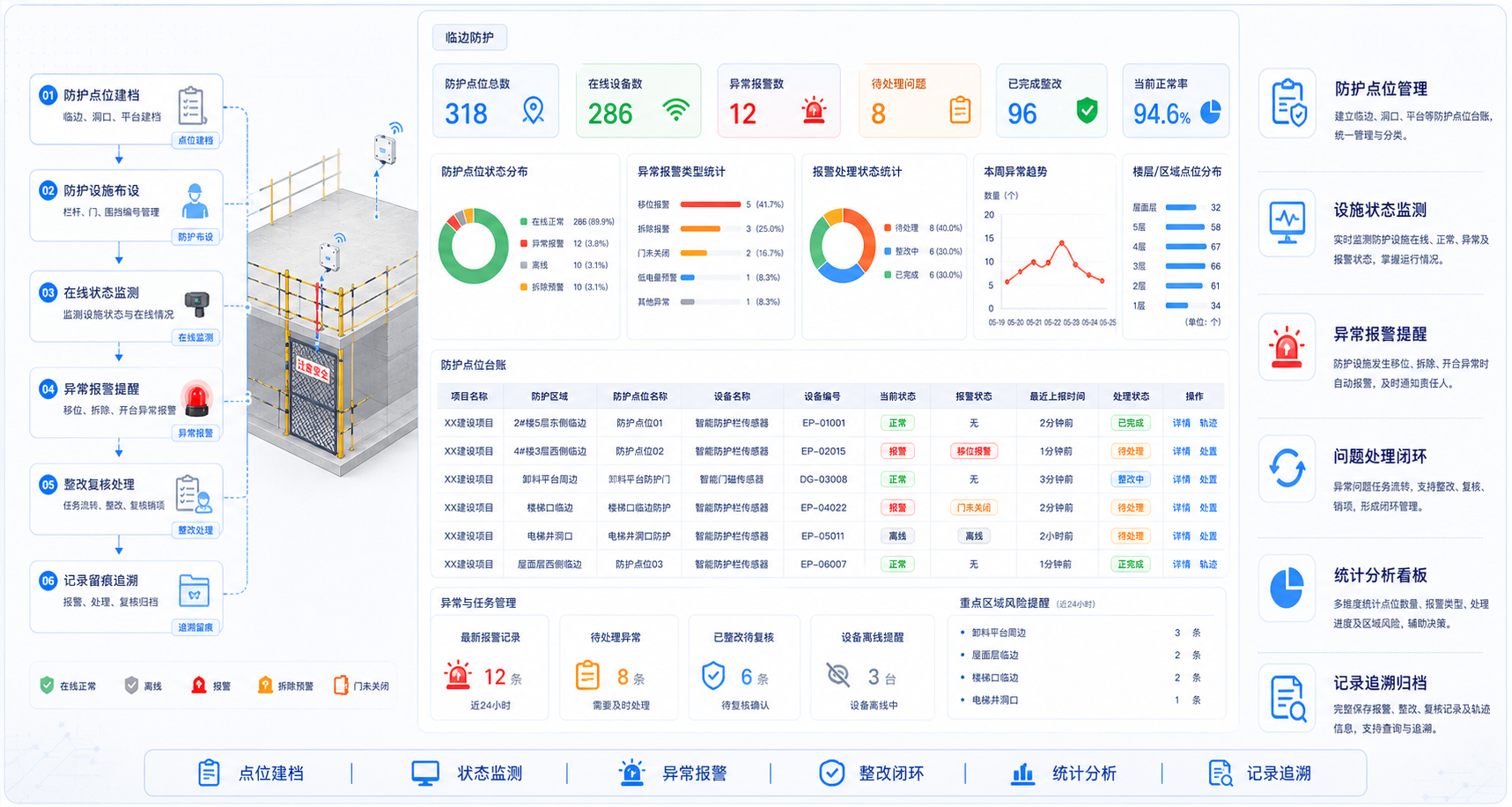This screenshot has width=1512, height=807.
Task: Click the worker icon in step 02 防护设施布设
Action: [x=195, y=202]
